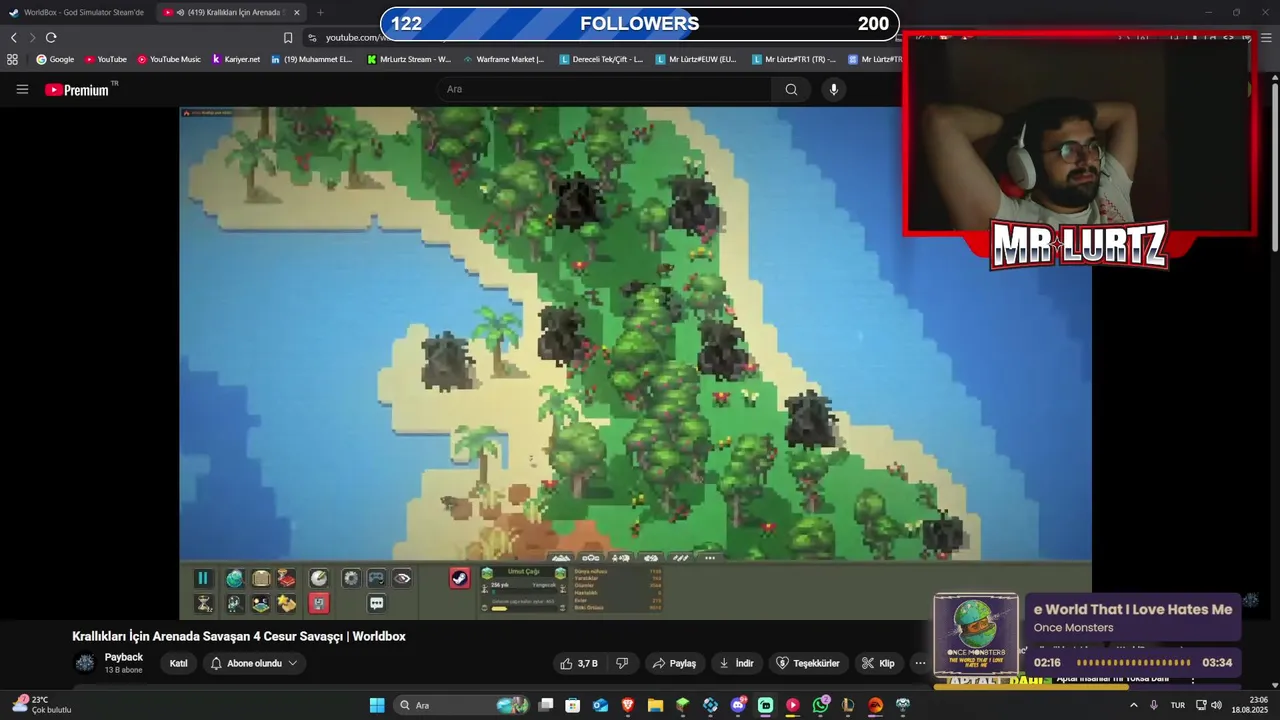Create a clip with Klip button
The image size is (1280, 720).
[878, 663]
